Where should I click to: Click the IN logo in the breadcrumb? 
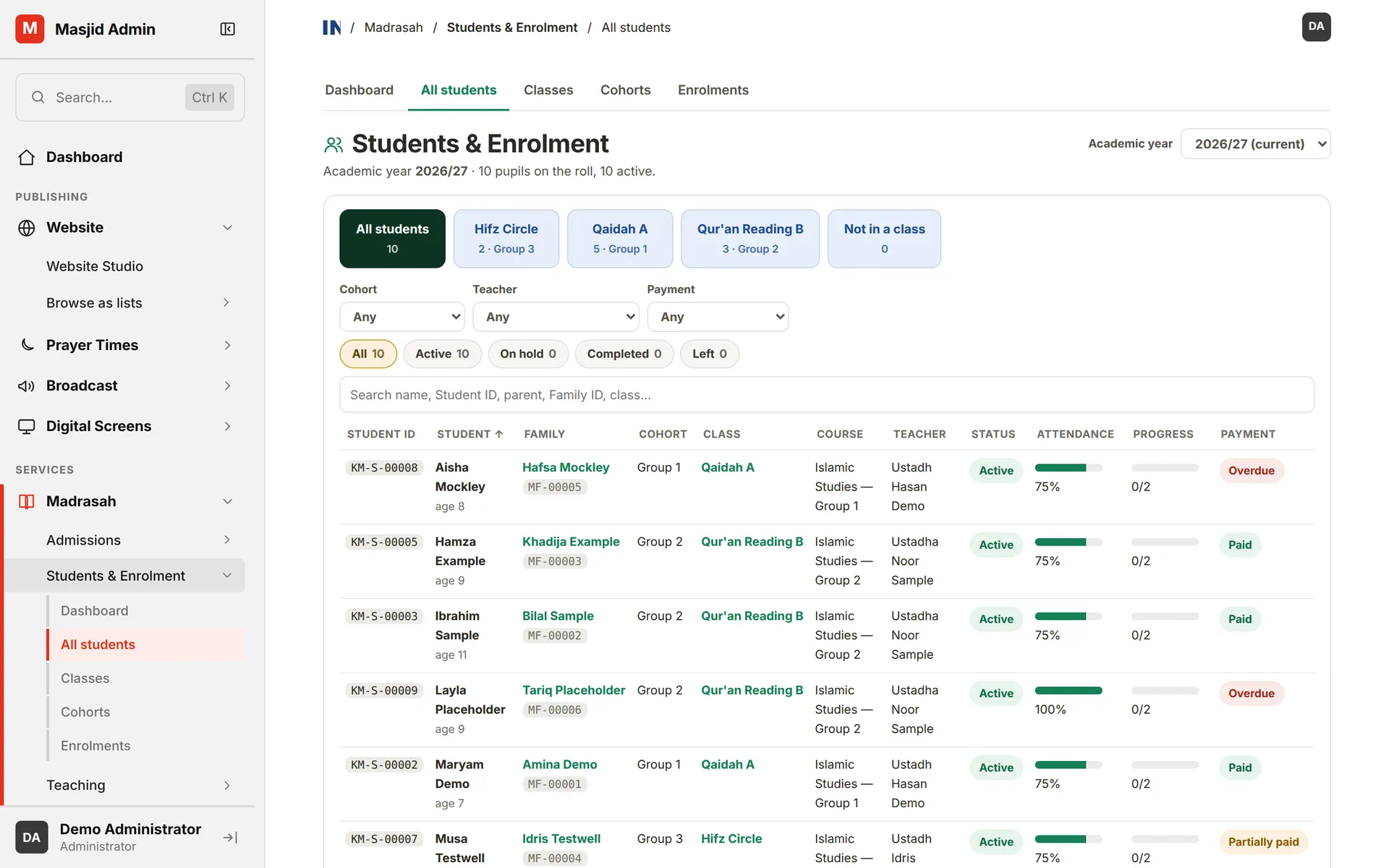click(x=332, y=27)
